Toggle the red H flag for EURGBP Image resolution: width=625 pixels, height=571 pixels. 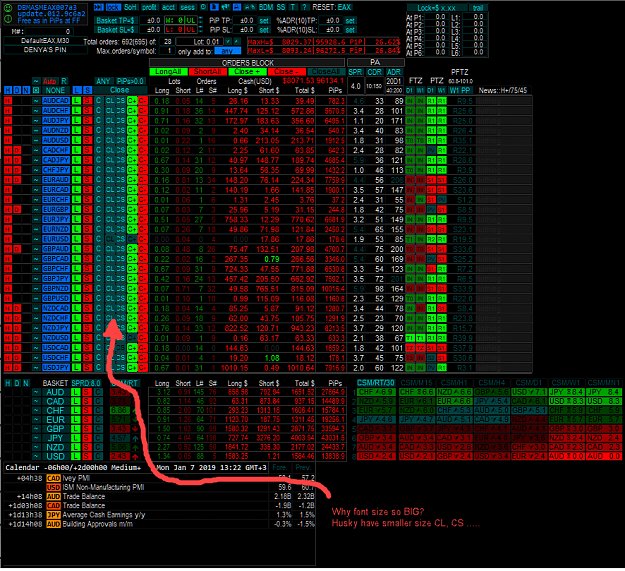[8, 210]
